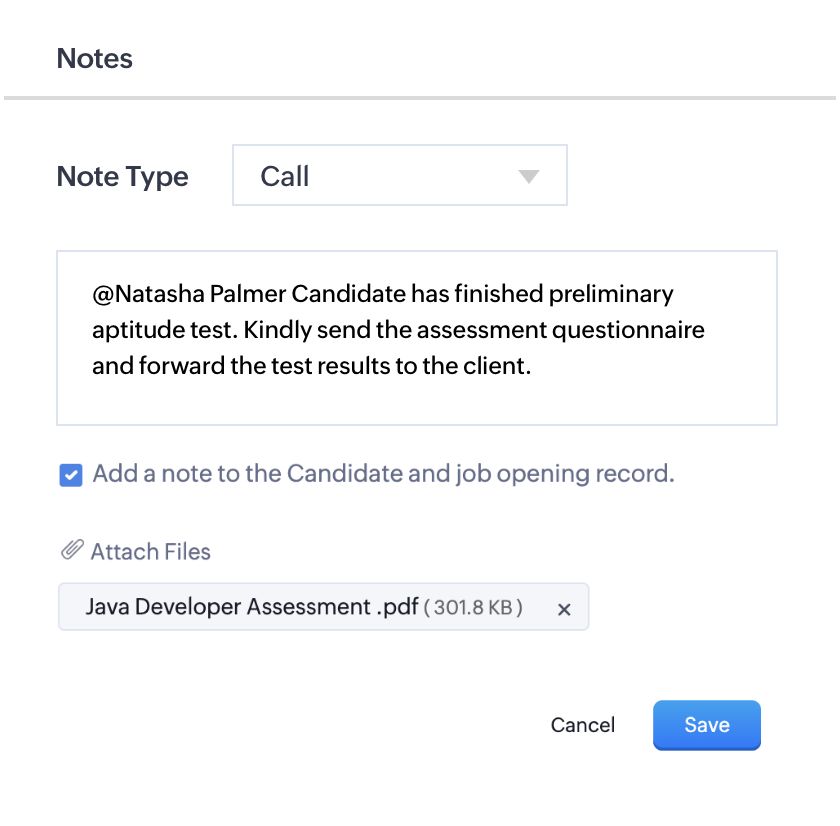Viewport: 840px width, 826px height.
Task: Click the 'Notes' dialog heading
Action: tap(95, 58)
